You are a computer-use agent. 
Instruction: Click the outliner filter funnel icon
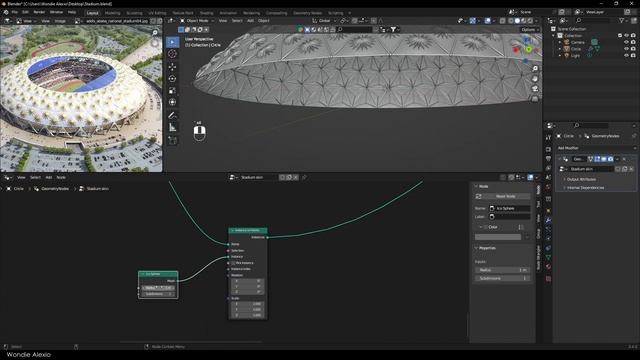tap(622, 20)
